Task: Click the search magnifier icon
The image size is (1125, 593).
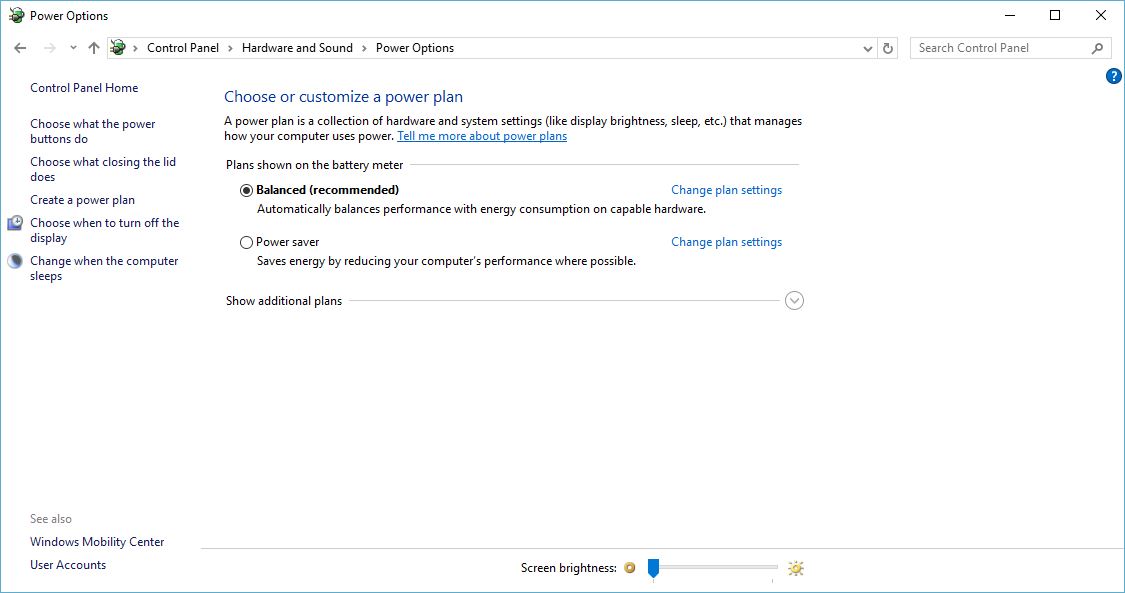Action: click(1097, 48)
